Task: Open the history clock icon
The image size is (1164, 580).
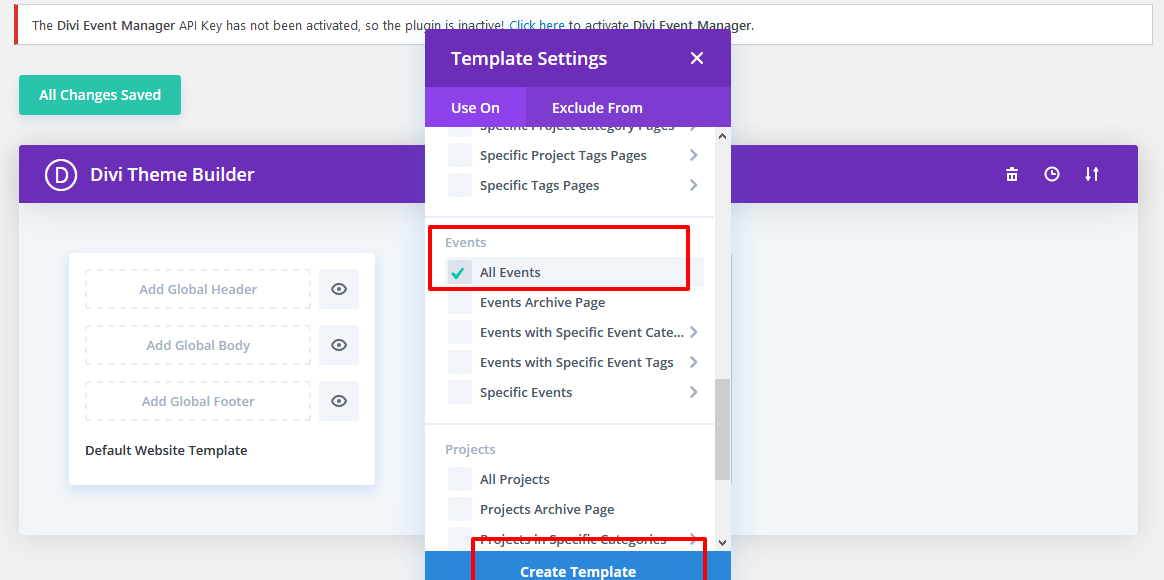Action: pos(1052,175)
